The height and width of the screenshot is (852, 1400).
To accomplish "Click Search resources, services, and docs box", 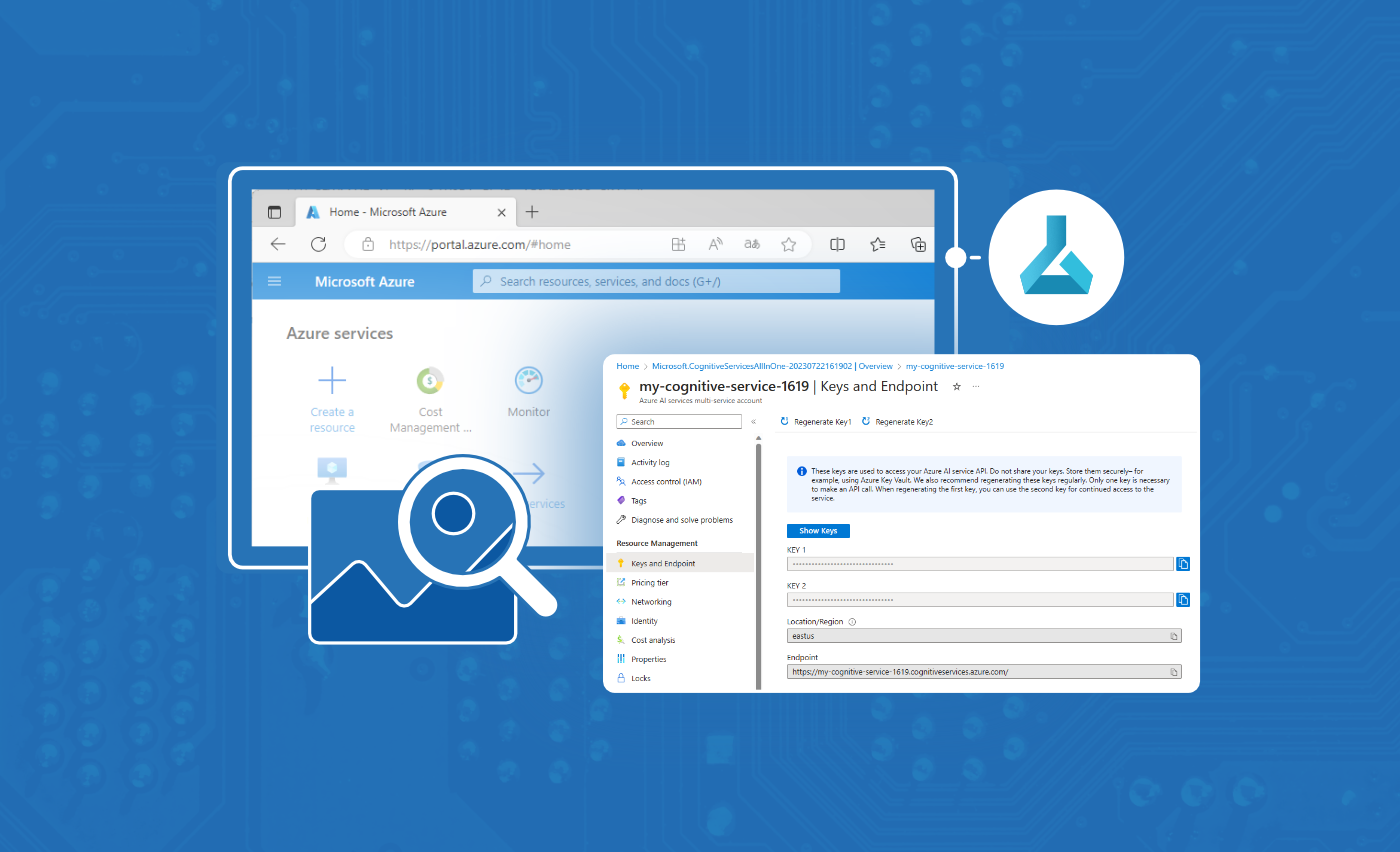I will tap(656, 282).
